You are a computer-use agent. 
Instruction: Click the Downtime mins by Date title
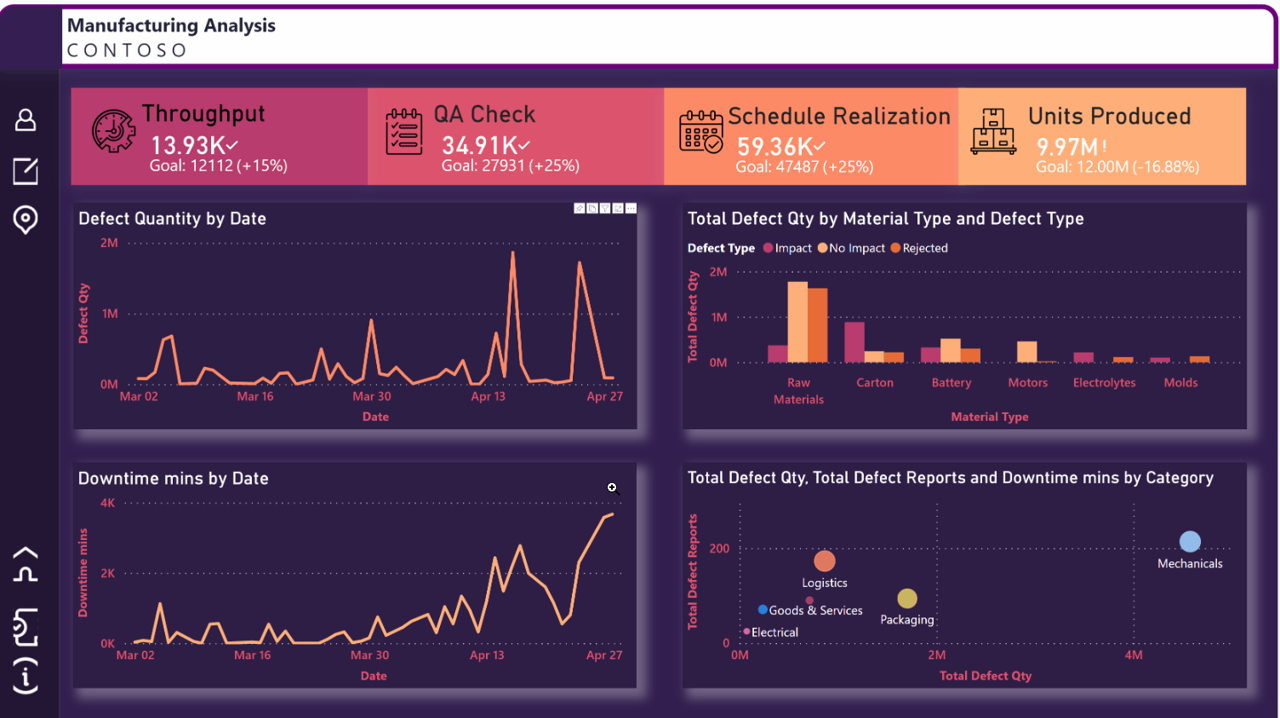(x=173, y=478)
